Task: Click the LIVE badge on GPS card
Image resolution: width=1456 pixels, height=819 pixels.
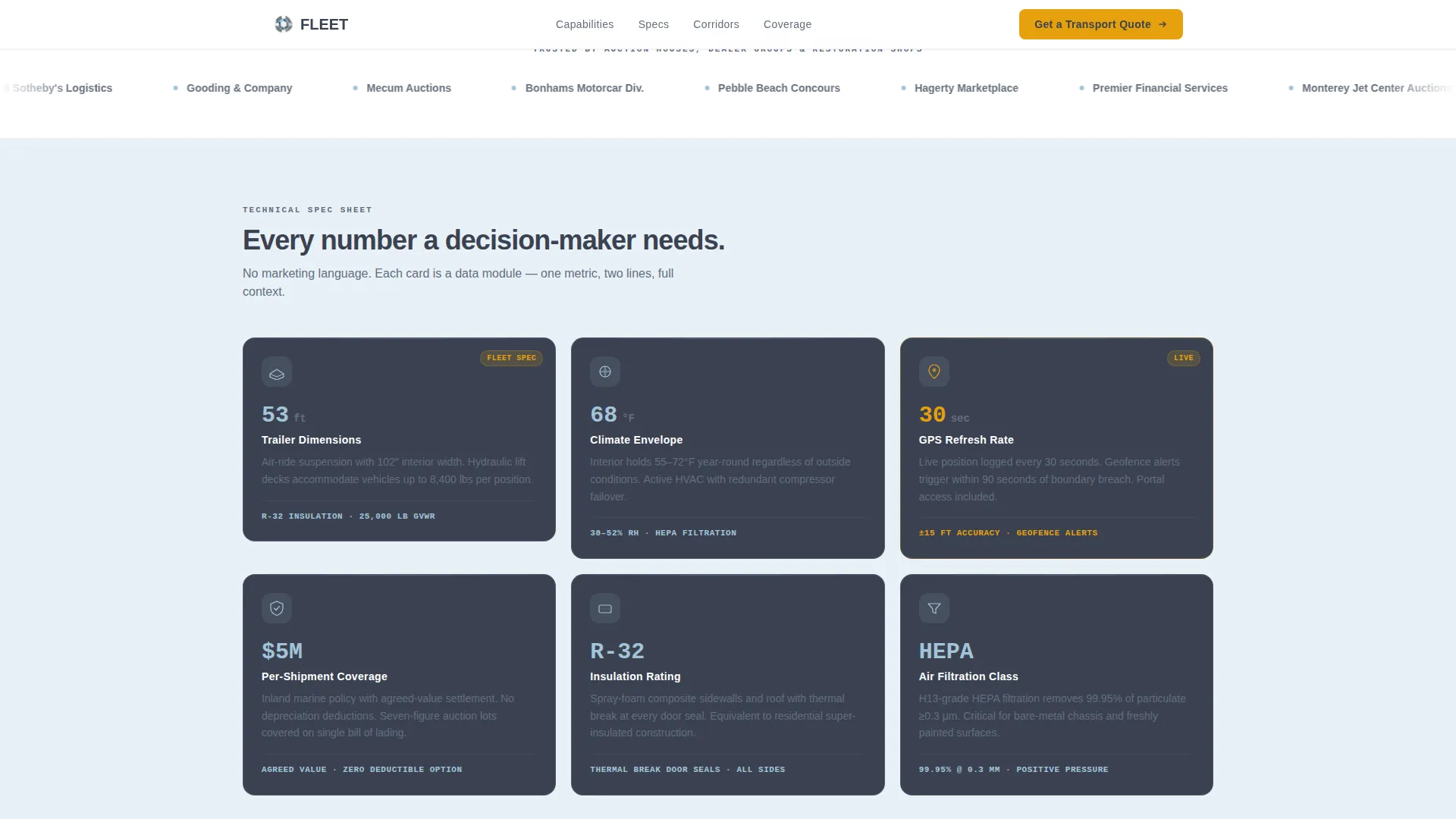Action: point(1183,358)
